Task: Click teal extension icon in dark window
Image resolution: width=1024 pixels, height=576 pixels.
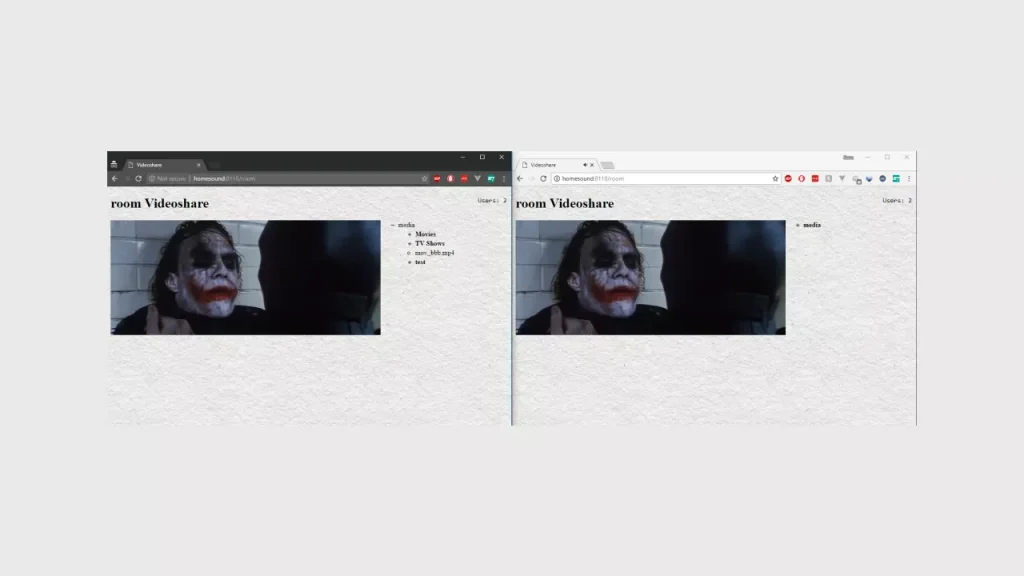Action: click(x=491, y=178)
